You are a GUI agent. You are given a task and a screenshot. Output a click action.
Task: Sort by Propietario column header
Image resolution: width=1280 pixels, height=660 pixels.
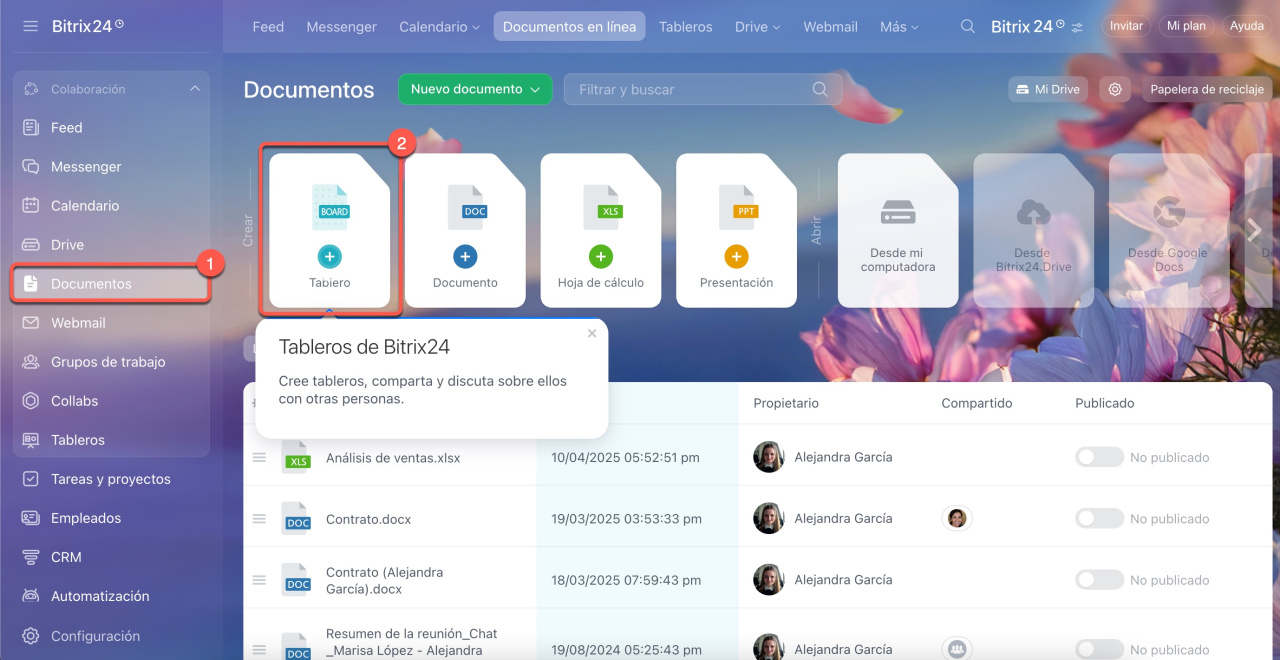click(786, 403)
